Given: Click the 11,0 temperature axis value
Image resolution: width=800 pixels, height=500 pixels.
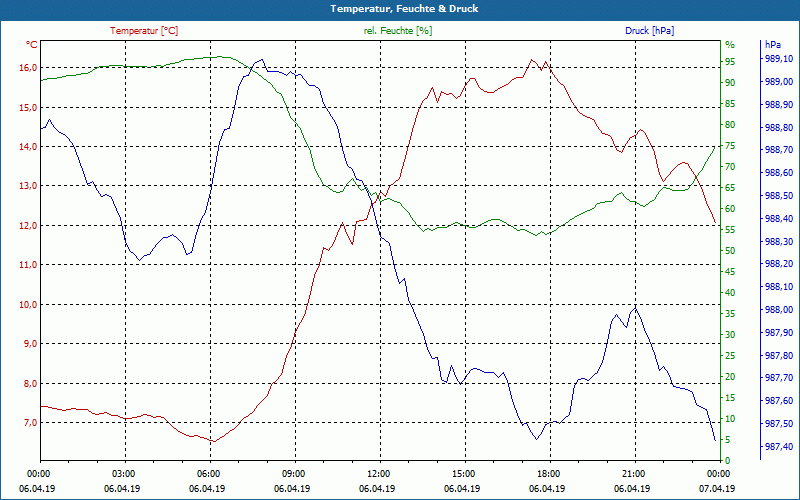Looking at the screenshot, I should pyautogui.click(x=29, y=265).
